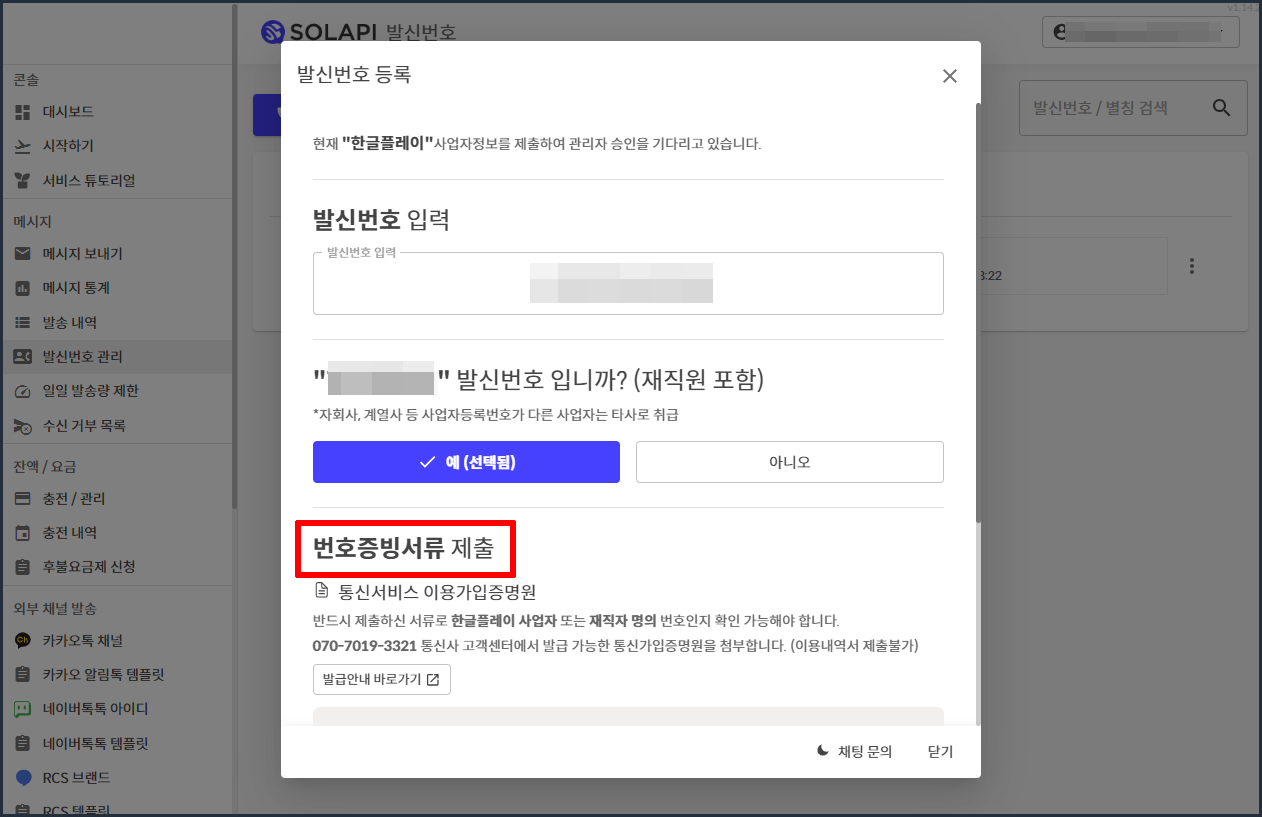Image resolution: width=1262 pixels, height=817 pixels.
Task: Click the document icon beside 통신서비스 이용가입증명원
Action: tap(322, 591)
